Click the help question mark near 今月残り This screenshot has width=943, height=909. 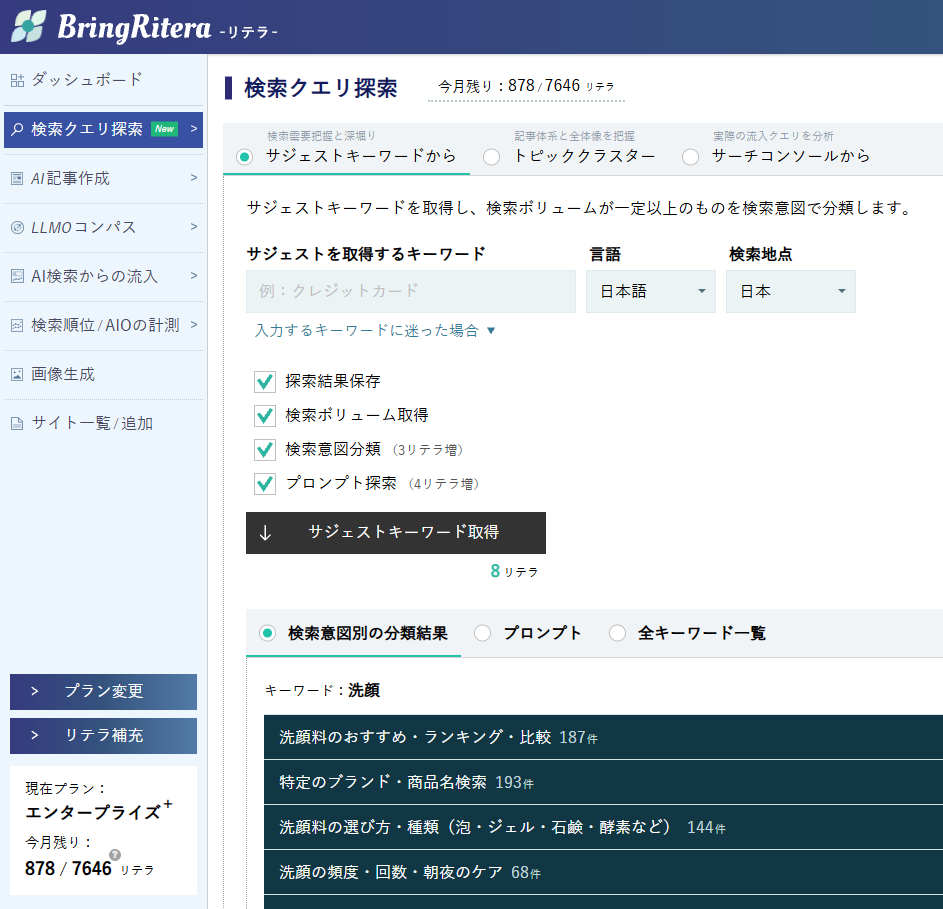[115, 855]
